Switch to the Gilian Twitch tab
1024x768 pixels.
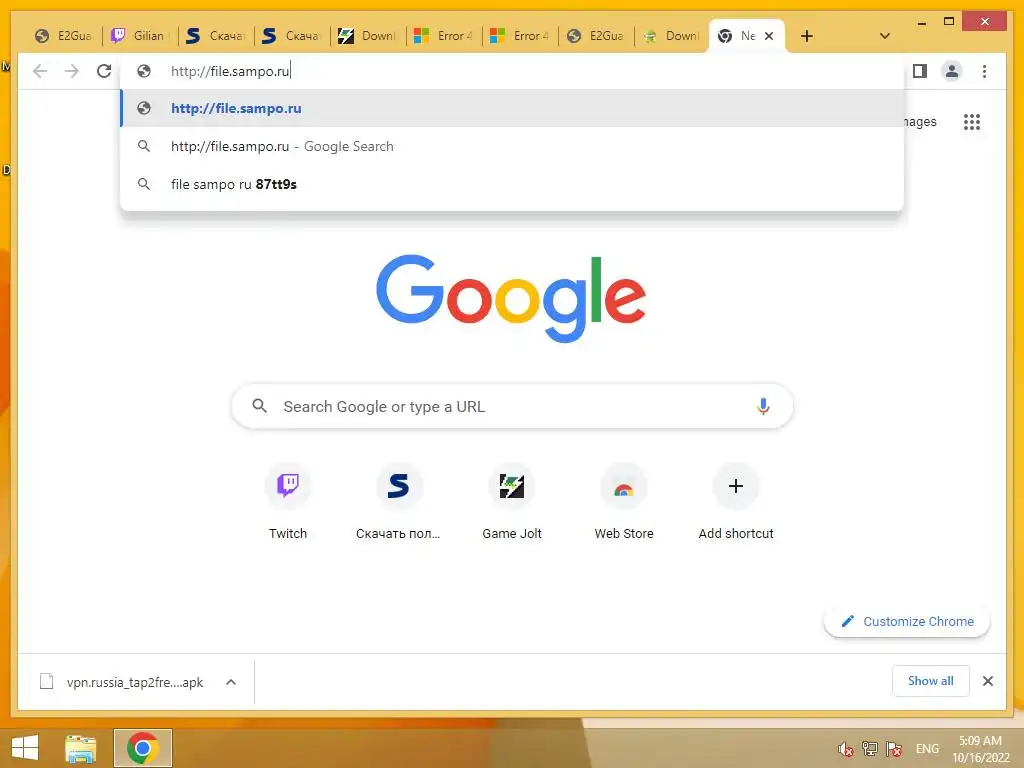138,36
